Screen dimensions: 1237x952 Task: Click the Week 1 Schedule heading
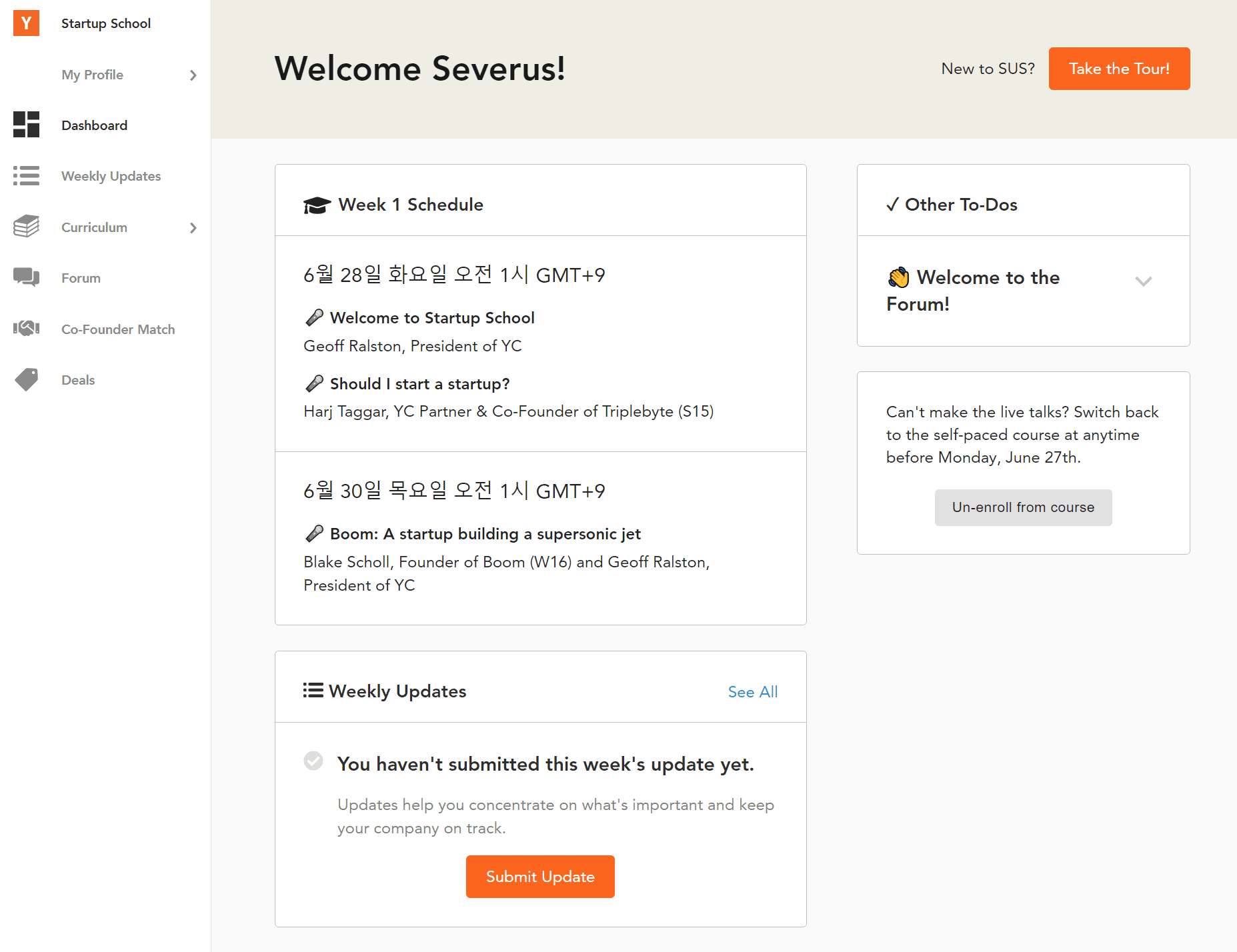(411, 205)
